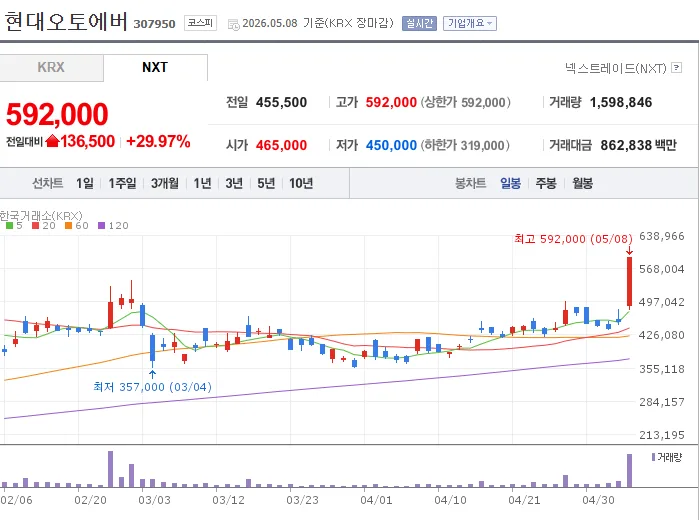This screenshot has width=699, height=520.
Task: Show the 1주일 line chart
Action: [122, 183]
